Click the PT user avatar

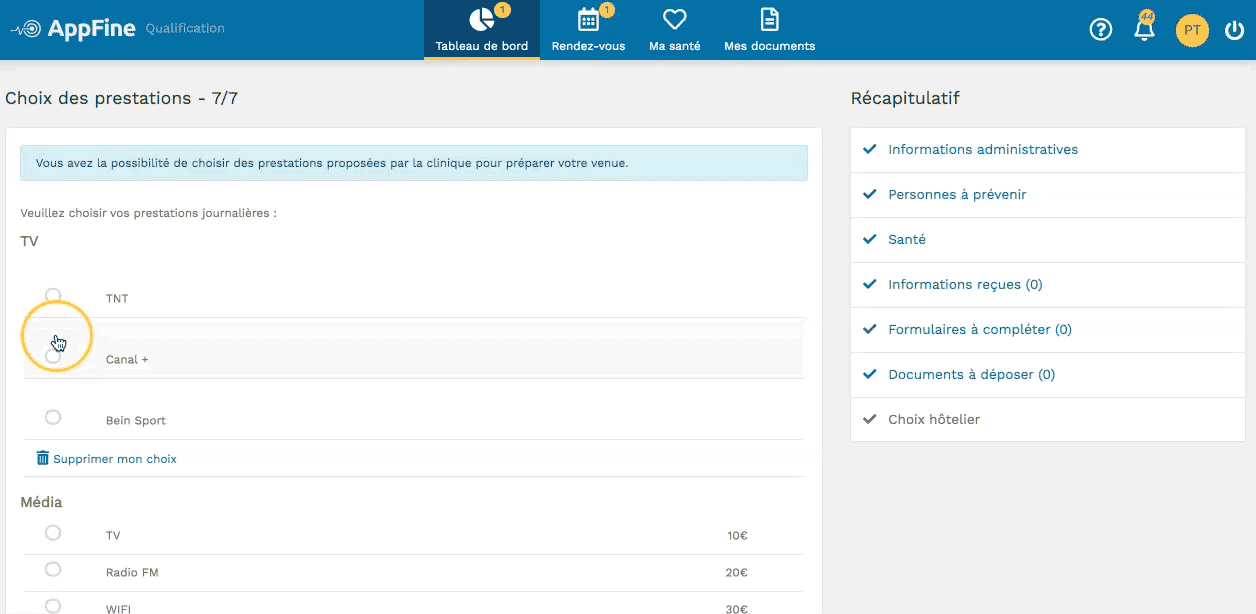[x=1192, y=30]
